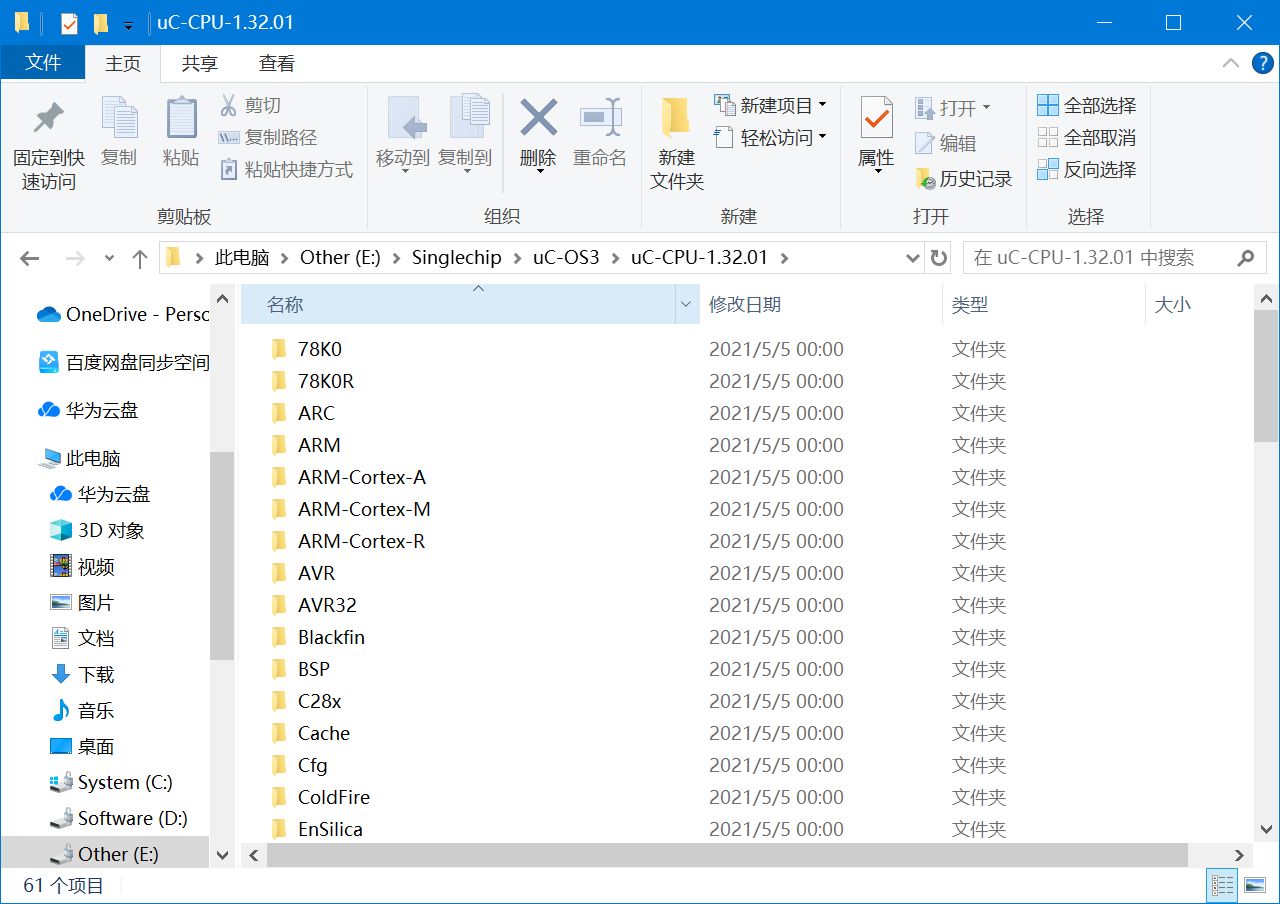The height and width of the screenshot is (904, 1280).
Task: Click the Copy ribbon icon
Action: point(119,132)
